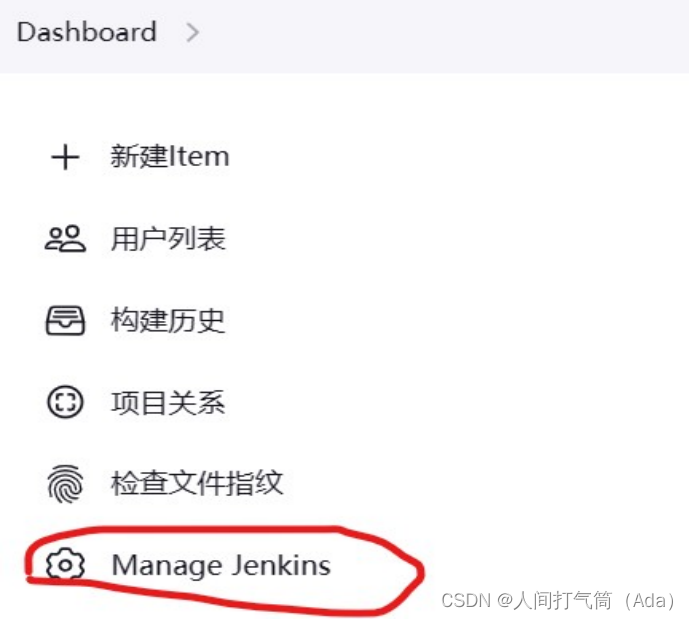Open the Dashboard breadcrumb link

coord(87,32)
